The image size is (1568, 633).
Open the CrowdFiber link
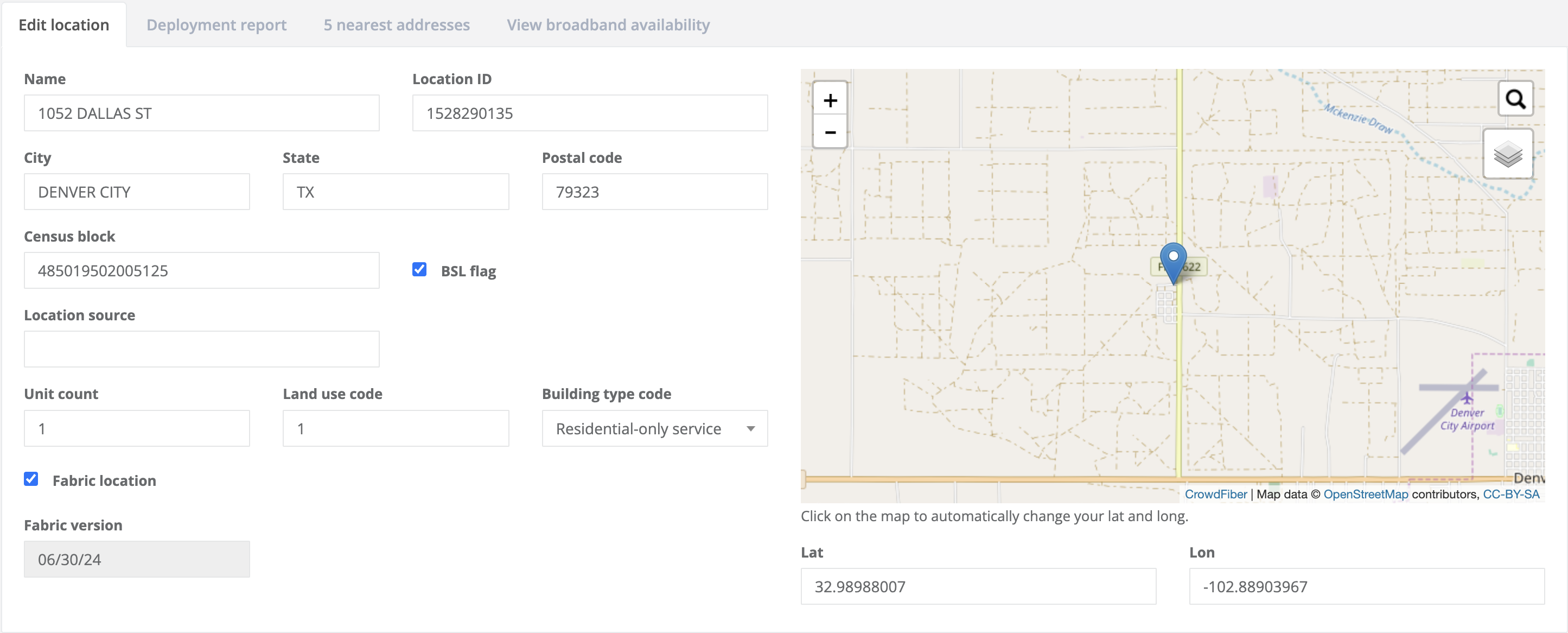pyautogui.click(x=1215, y=494)
